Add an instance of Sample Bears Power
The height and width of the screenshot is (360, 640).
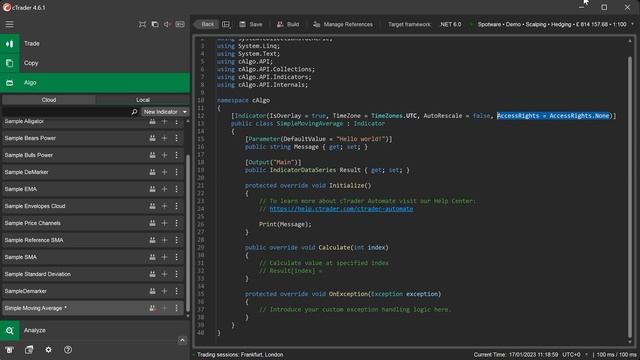[164, 138]
